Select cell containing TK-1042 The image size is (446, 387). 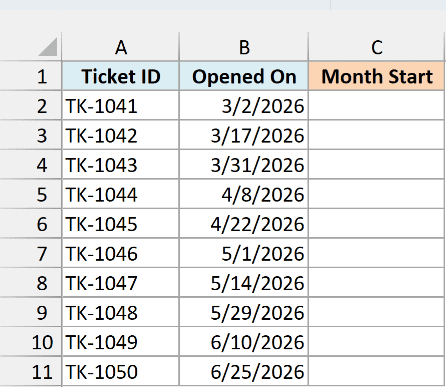[x=121, y=135]
